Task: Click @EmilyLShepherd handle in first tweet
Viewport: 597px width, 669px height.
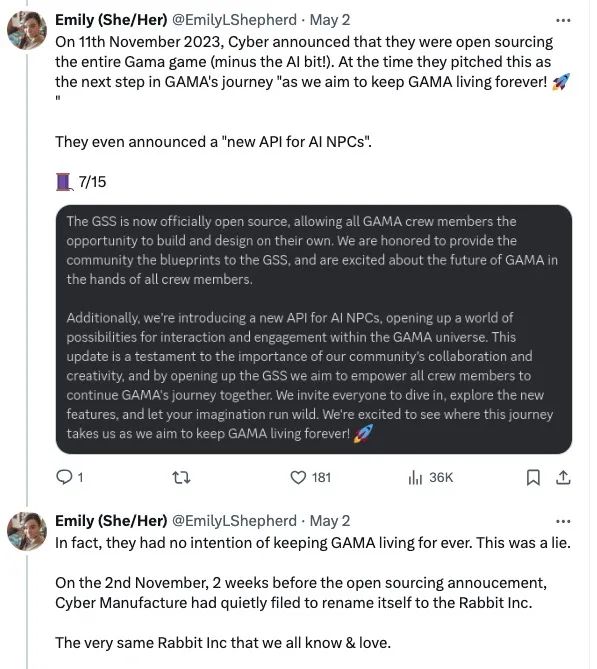Action: pos(234,20)
